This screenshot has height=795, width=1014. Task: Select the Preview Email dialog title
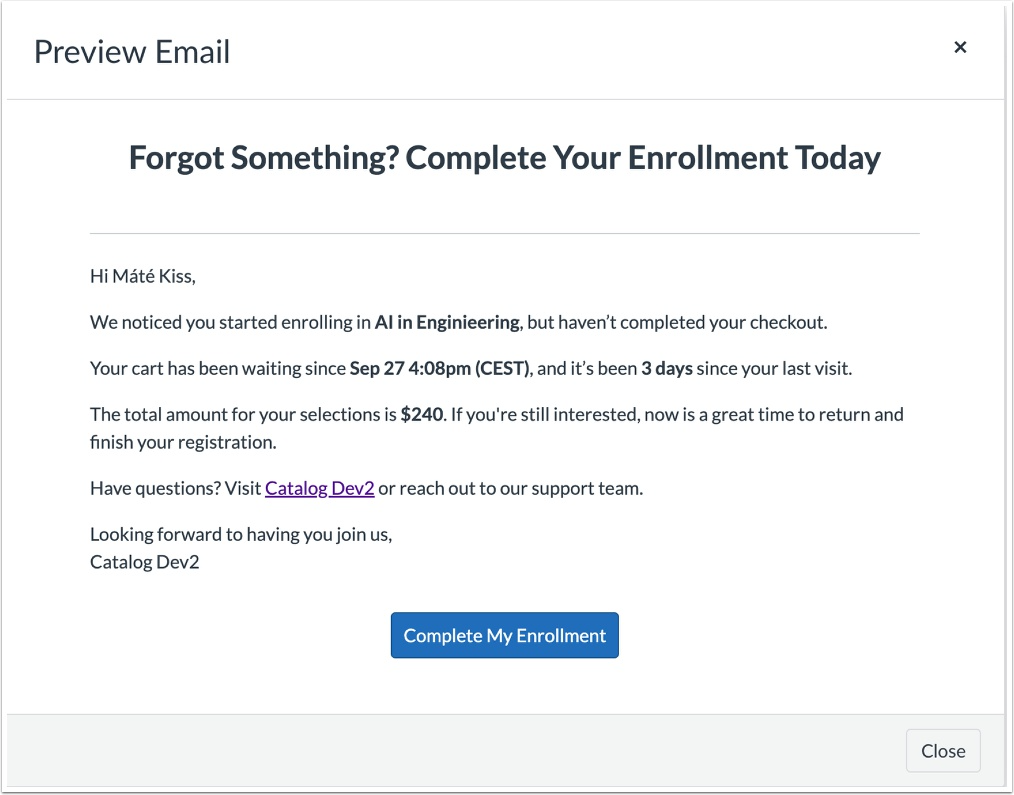point(131,51)
